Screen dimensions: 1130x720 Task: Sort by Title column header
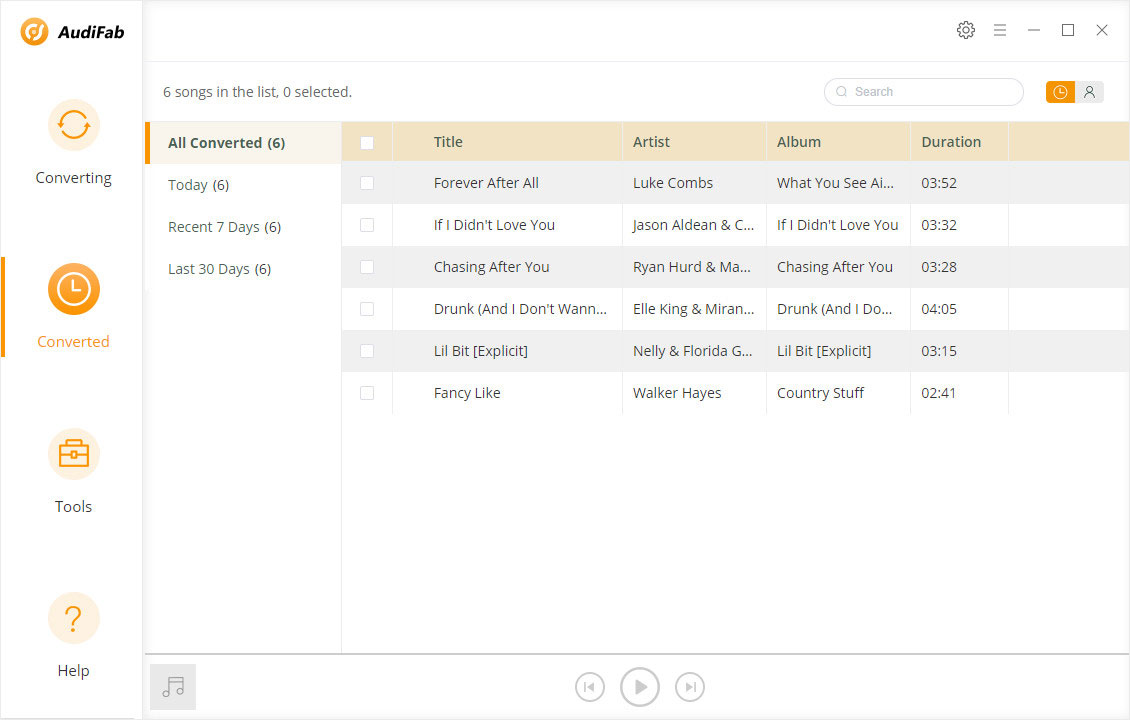[x=448, y=142]
